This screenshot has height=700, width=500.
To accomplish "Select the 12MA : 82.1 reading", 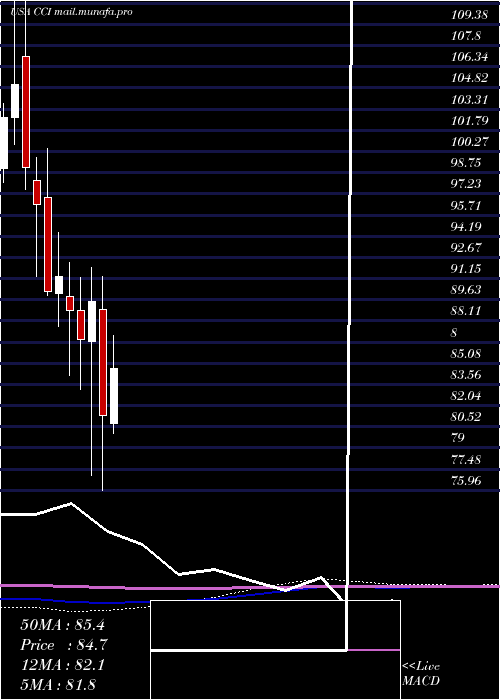I will (x=62, y=665).
